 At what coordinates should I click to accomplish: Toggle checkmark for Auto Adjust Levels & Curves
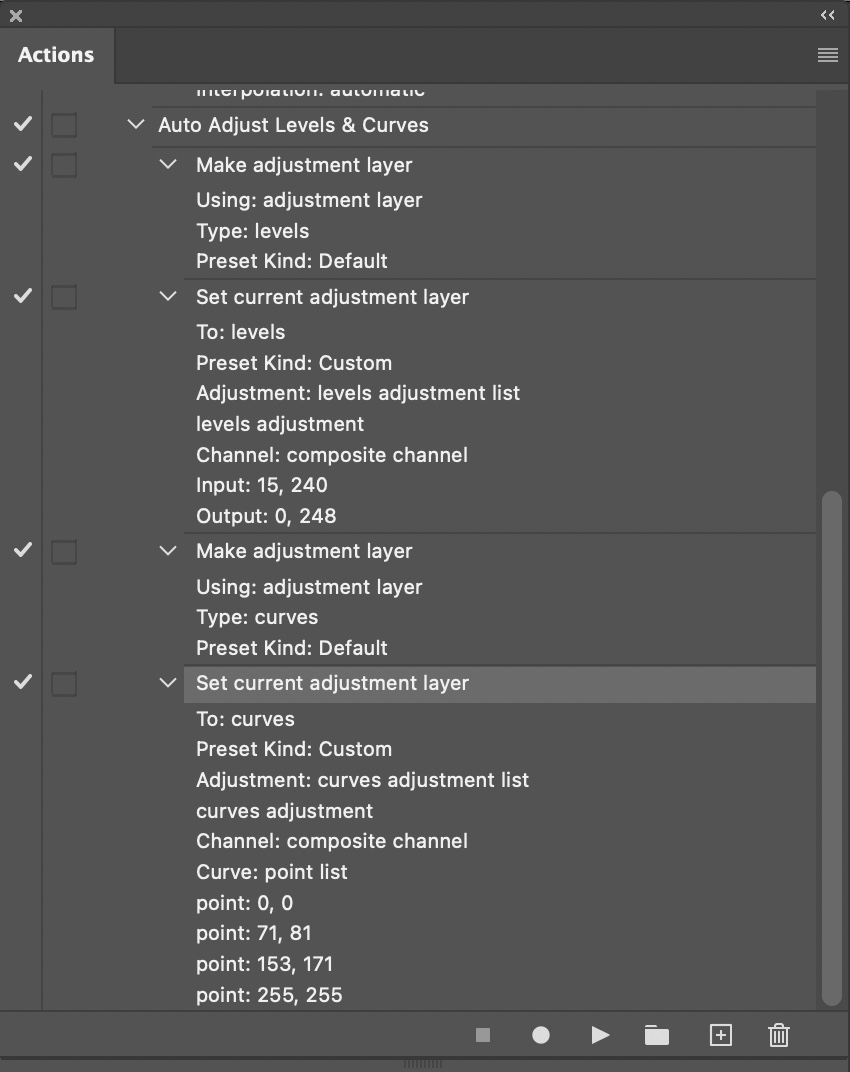(22, 125)
